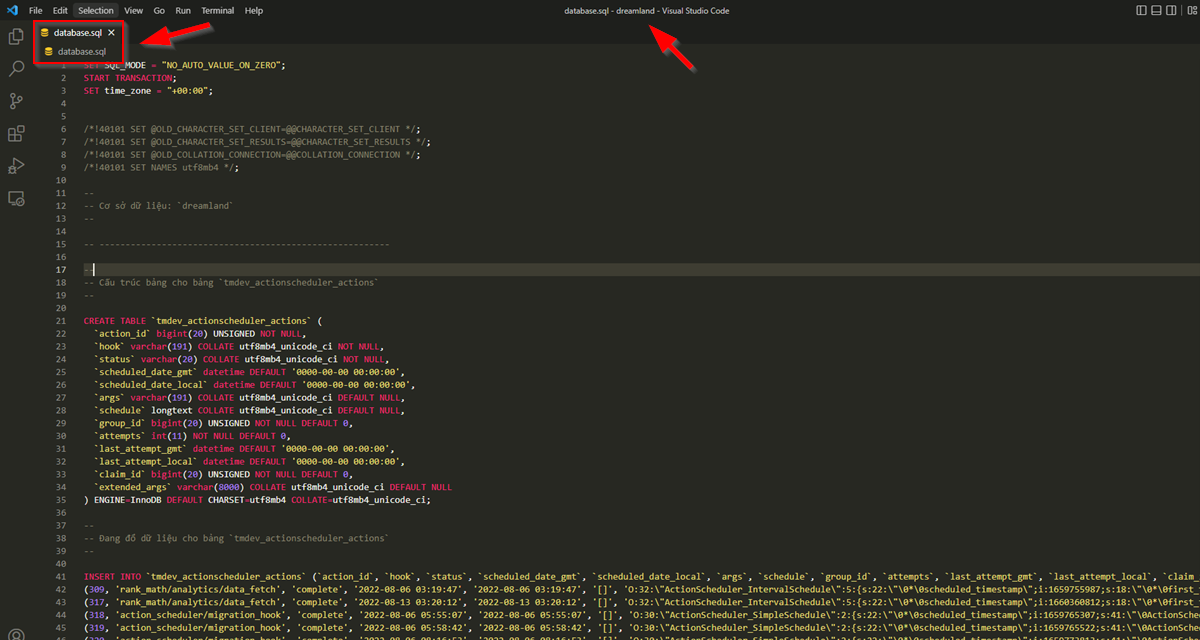Open the Source Control view
Screen dimensions: 1200x640
[15, 101]
